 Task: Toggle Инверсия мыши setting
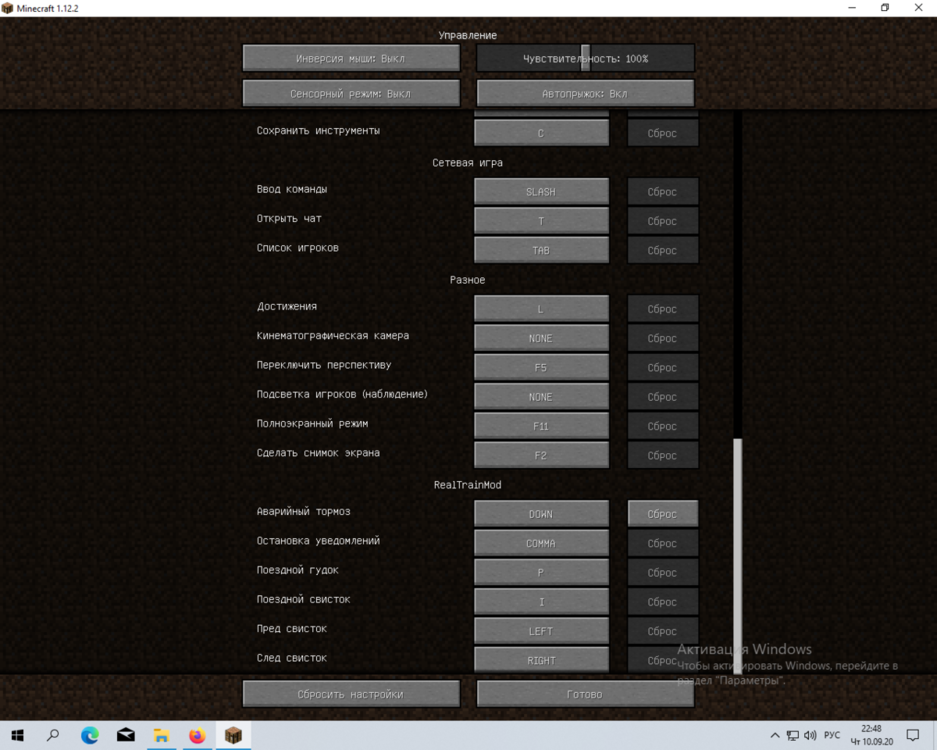tap(351, 59)
